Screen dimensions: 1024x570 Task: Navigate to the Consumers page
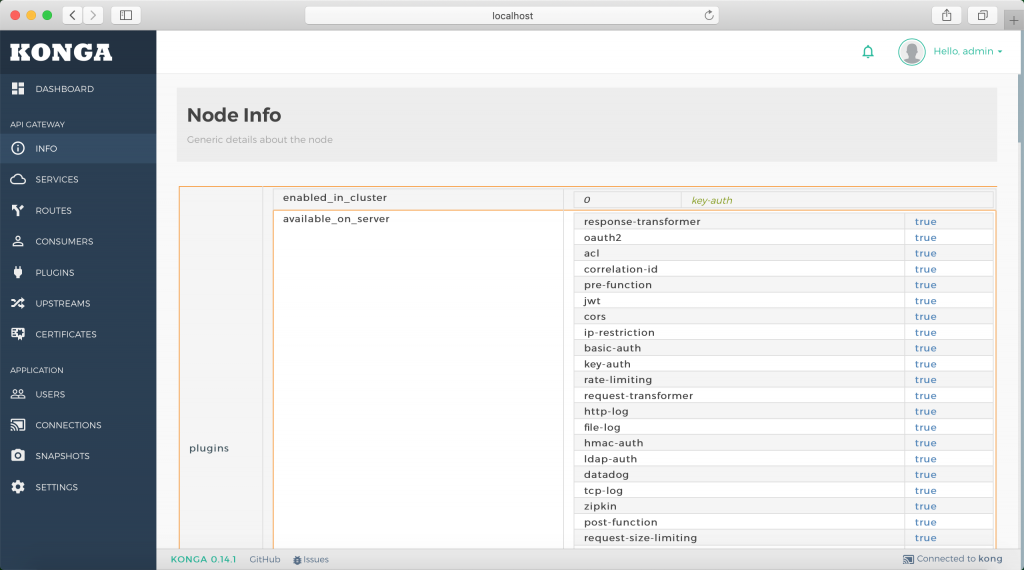(x=78, y=241)
